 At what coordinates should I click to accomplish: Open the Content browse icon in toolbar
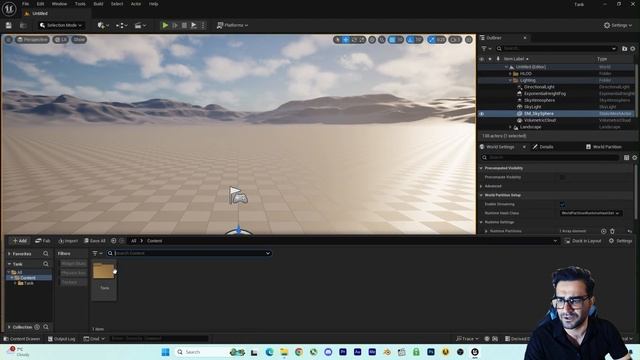click(23, 25)
